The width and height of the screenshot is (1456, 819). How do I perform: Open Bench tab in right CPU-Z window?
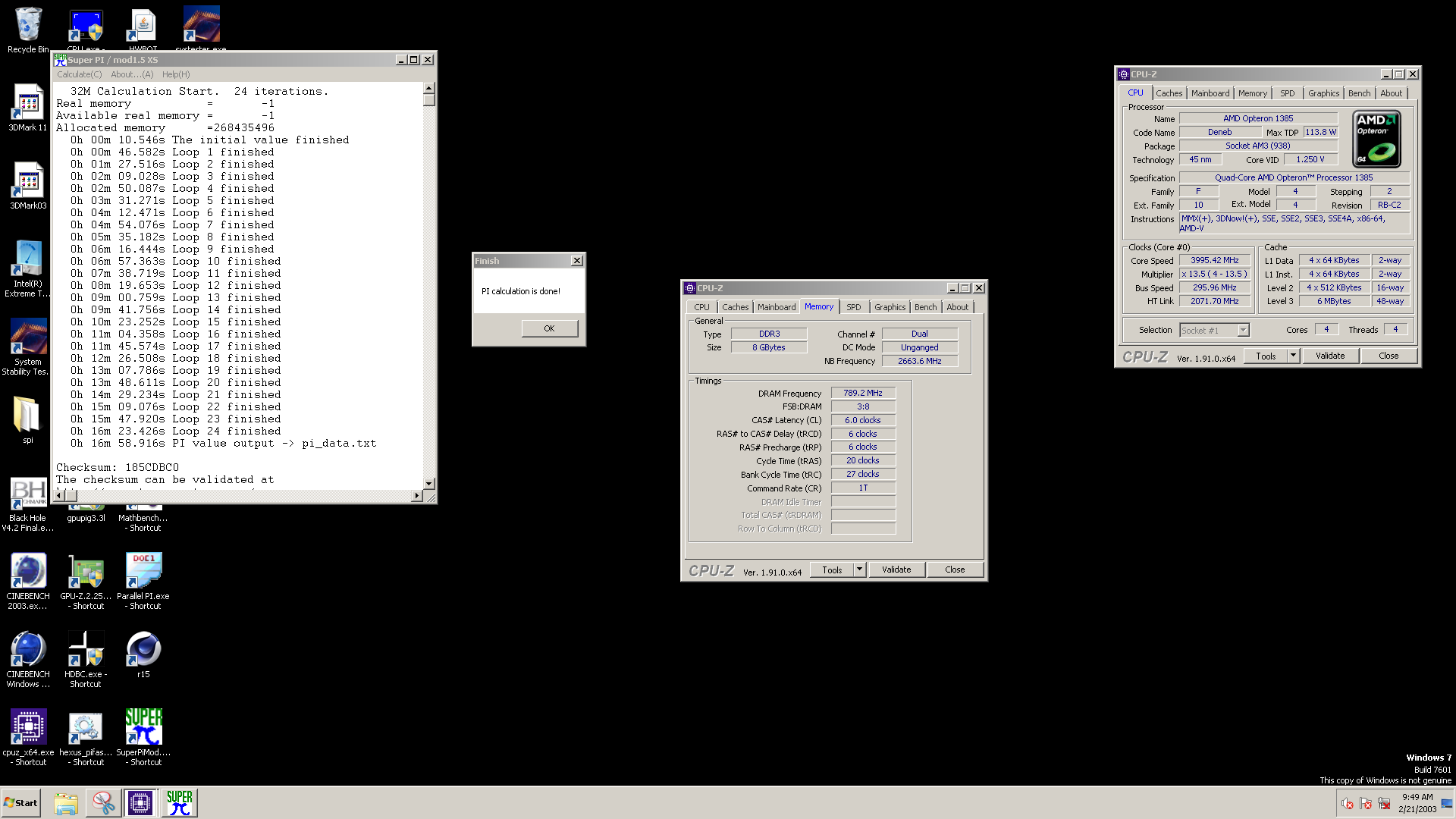tap(1359, 93)
